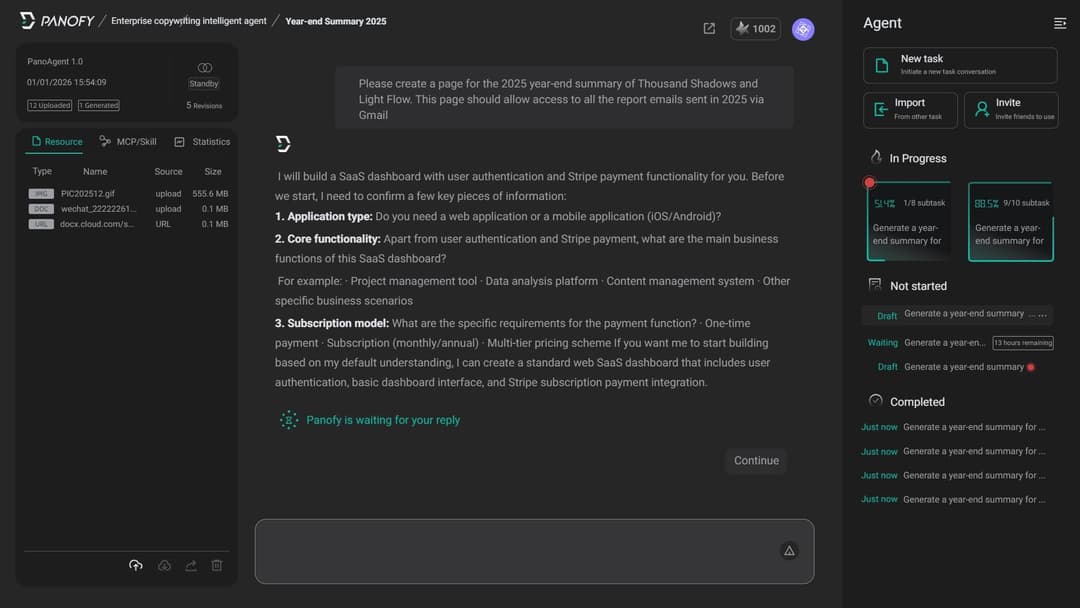Switch to the MCP/Skill tab

pyautogui.click(x=128, y=141)
